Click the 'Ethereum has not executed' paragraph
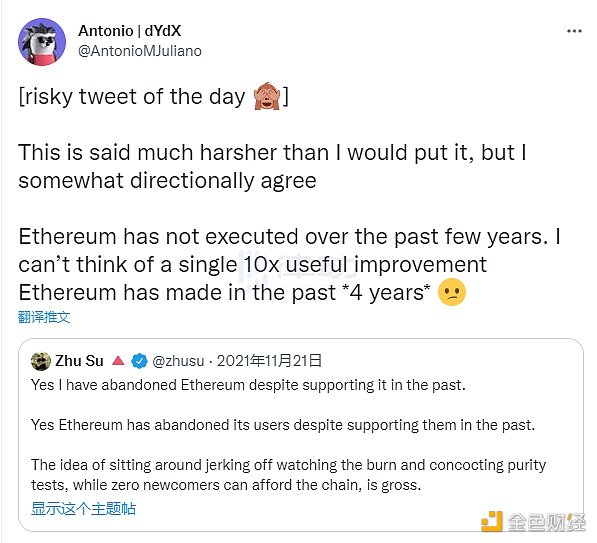Screen dimensions: 597x543 289,264
